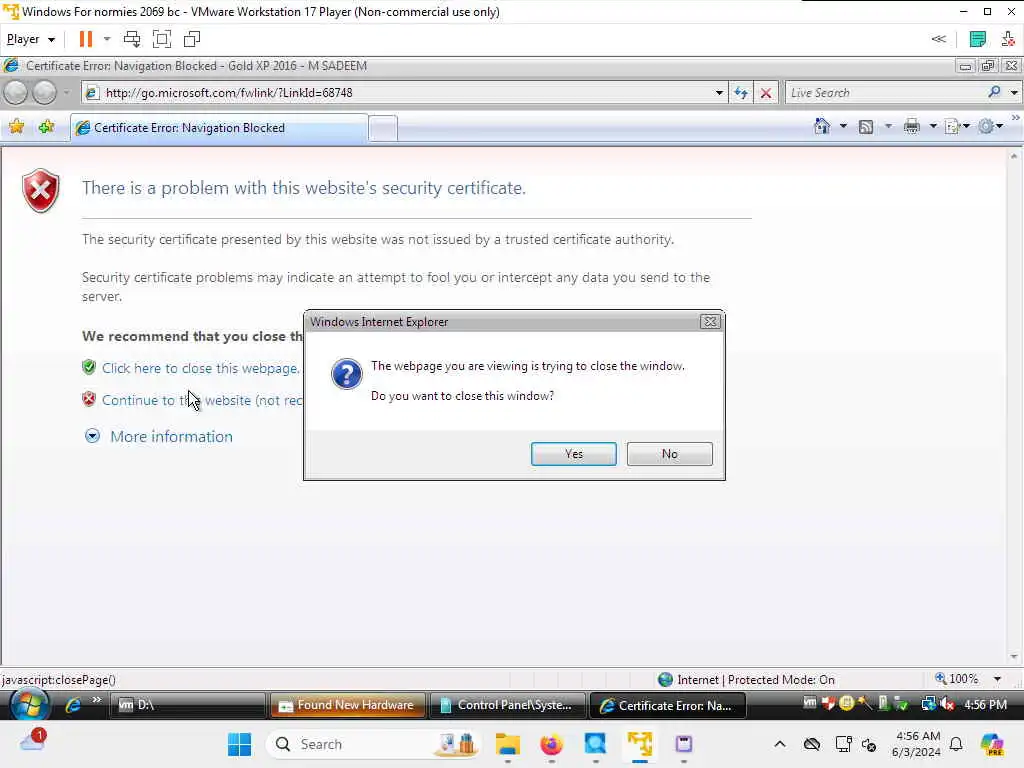Click the Windows 11 Start button
Image resolution: width=1024 pixels, height=768 pixels.
pyautogui.click(x=239, y=744)
